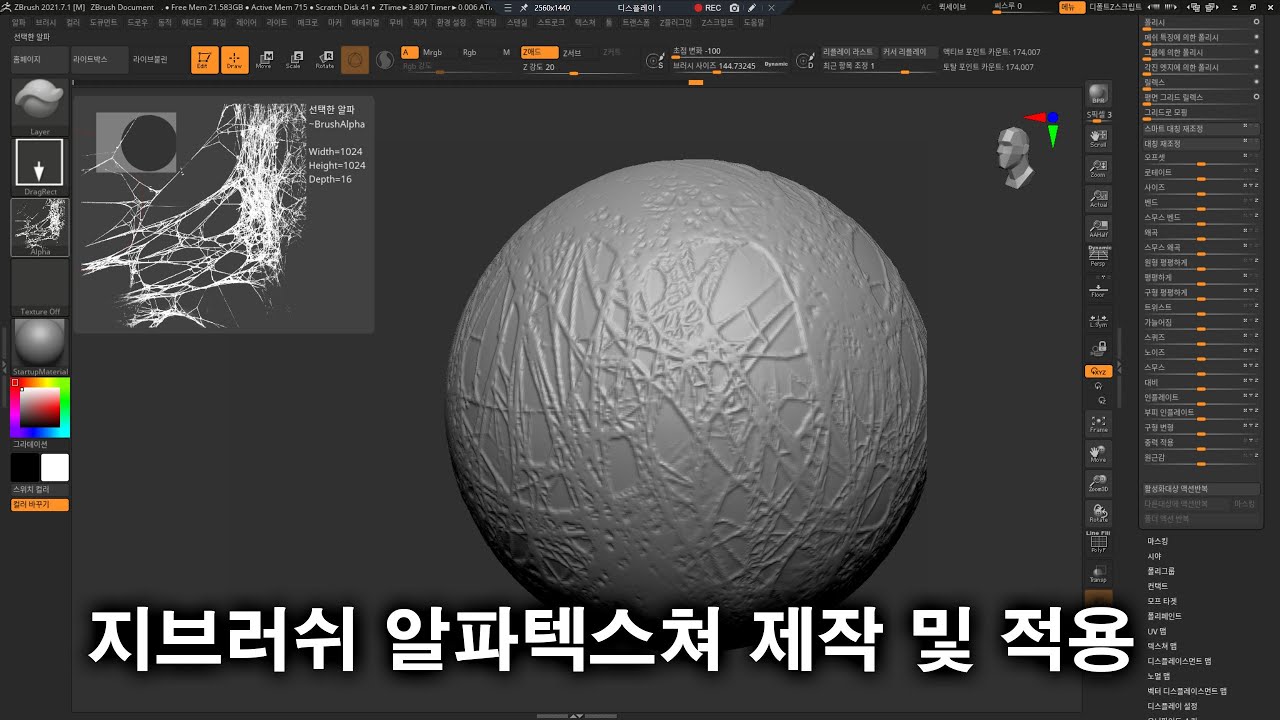Toggle Transp transparency mode
This screenshot has width=1280, height=720.
coord(1098,573)
